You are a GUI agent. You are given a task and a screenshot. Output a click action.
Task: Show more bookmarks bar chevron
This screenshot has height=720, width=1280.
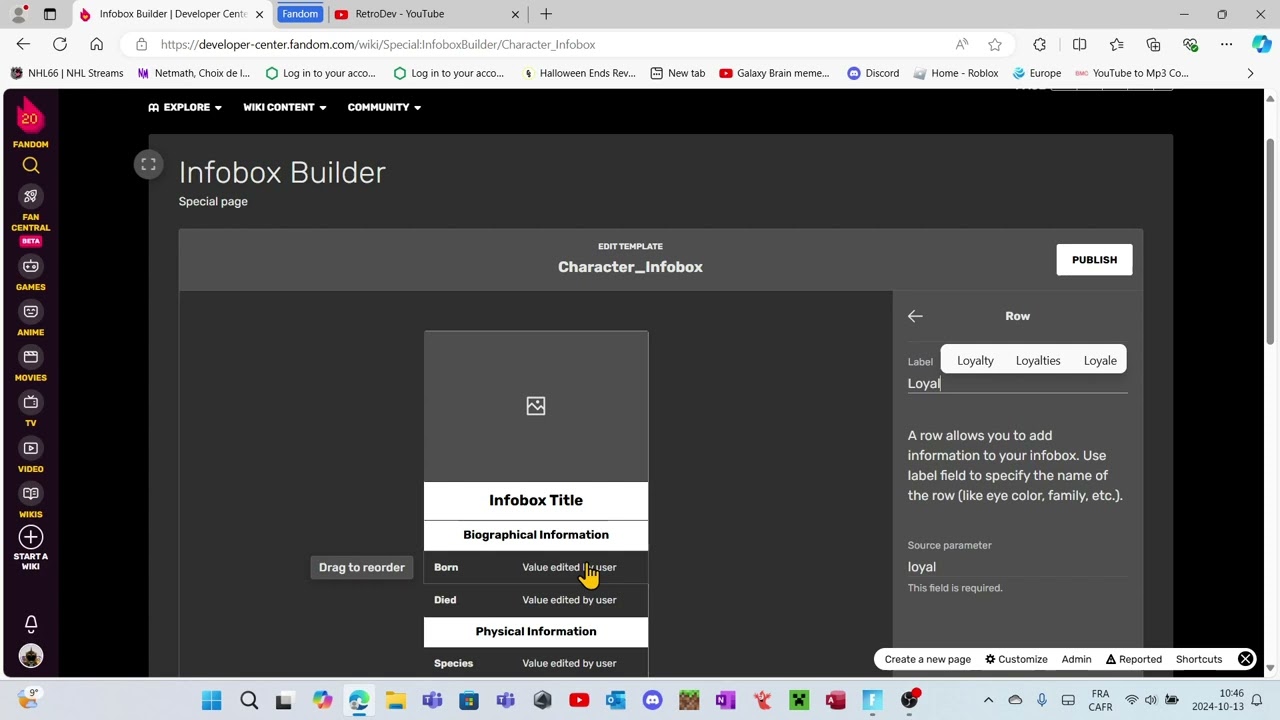click(1250, 73)
